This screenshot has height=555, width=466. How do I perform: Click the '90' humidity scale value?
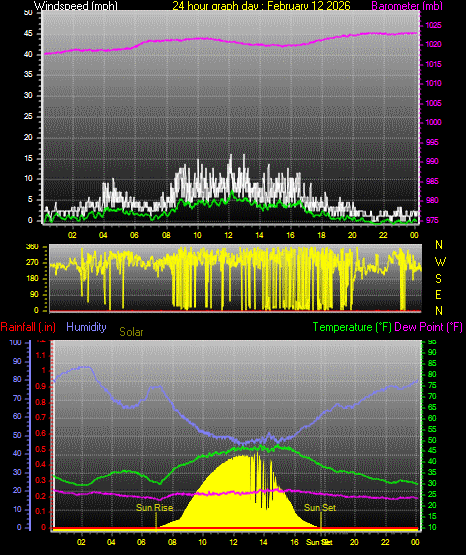[17, 361]
